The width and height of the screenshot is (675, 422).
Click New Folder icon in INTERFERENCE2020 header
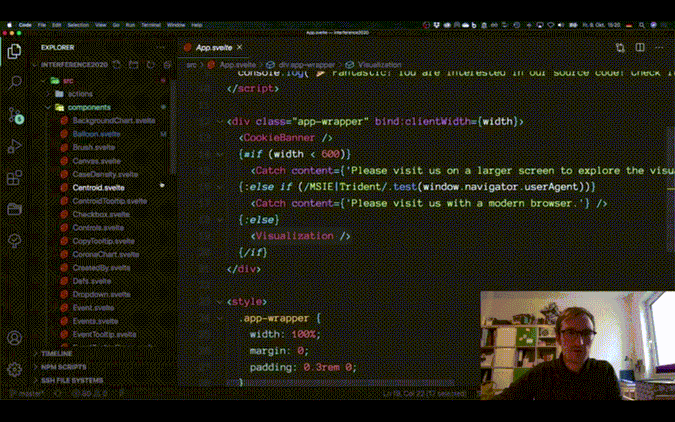(134, 65)
